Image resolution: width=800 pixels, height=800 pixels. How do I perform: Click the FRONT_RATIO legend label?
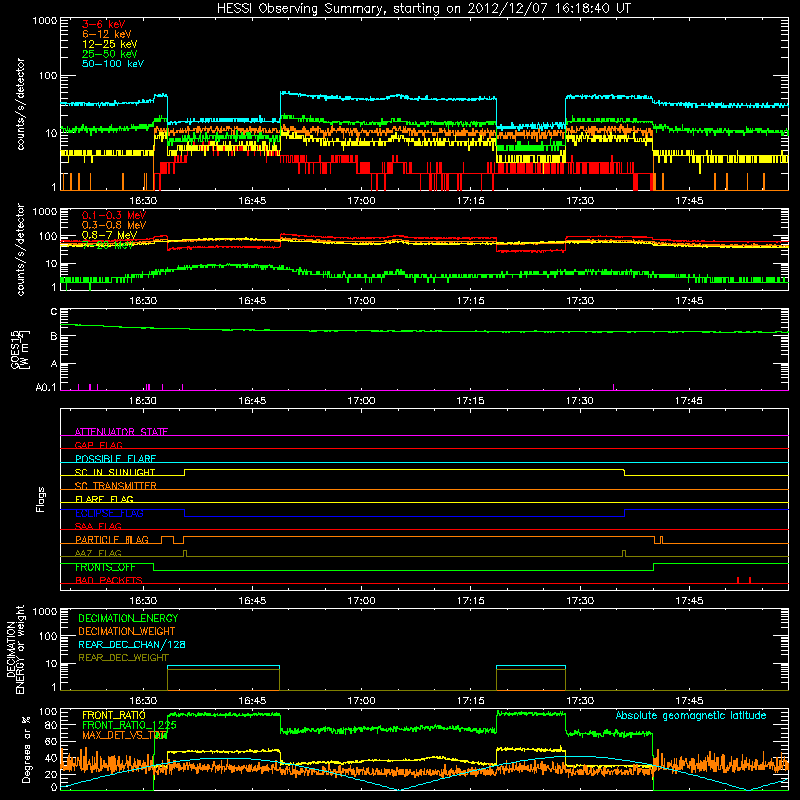pos(114,715)
